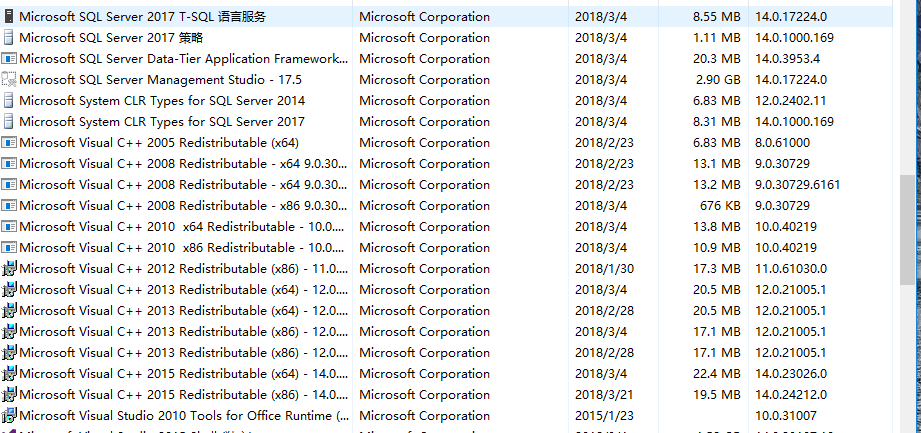921x433 pixels.
Task: Click the Visual C++ 2012 Redistributable (x86) installer icon
Action: (9, 269)
